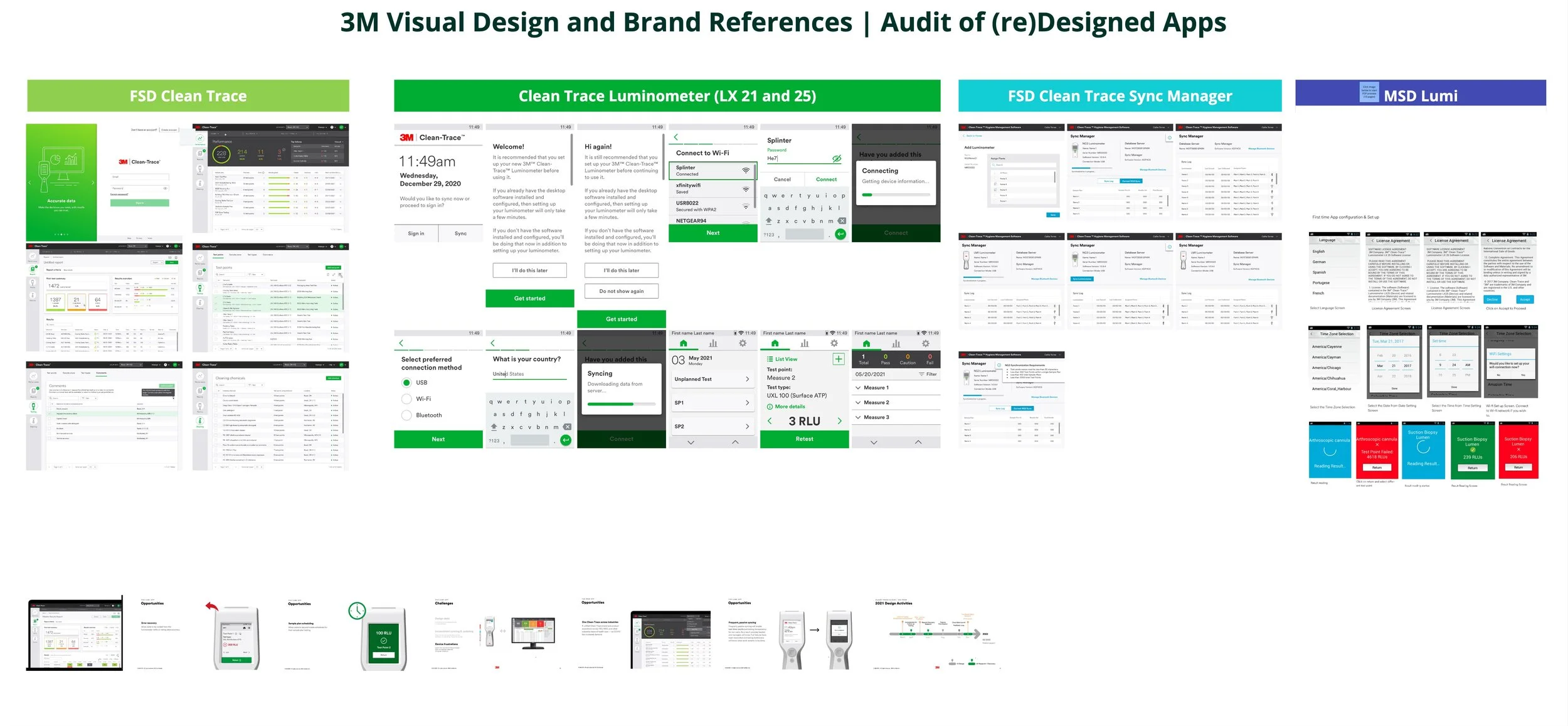Click the green plus icon beside List View

click(x=839, y=359)
